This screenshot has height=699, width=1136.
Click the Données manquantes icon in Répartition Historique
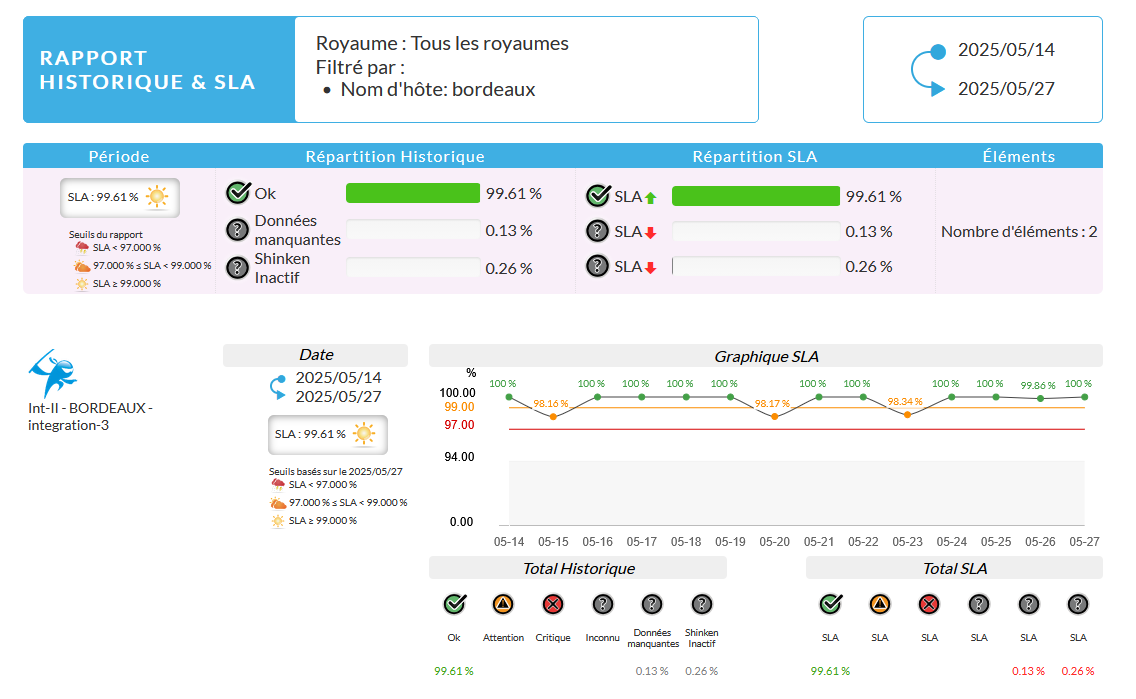(x=237, y=230)
